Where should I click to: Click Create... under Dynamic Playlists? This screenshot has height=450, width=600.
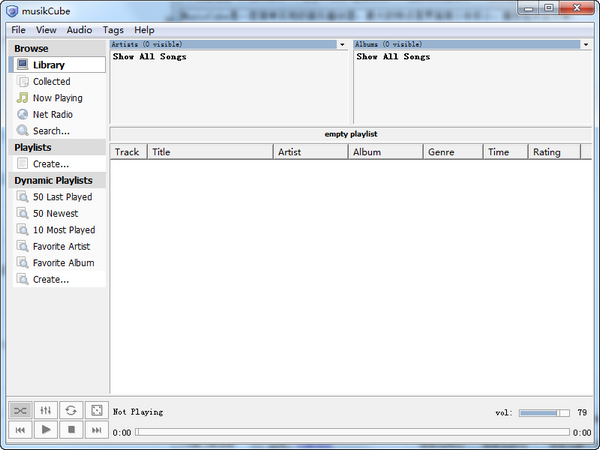point(59,279)
